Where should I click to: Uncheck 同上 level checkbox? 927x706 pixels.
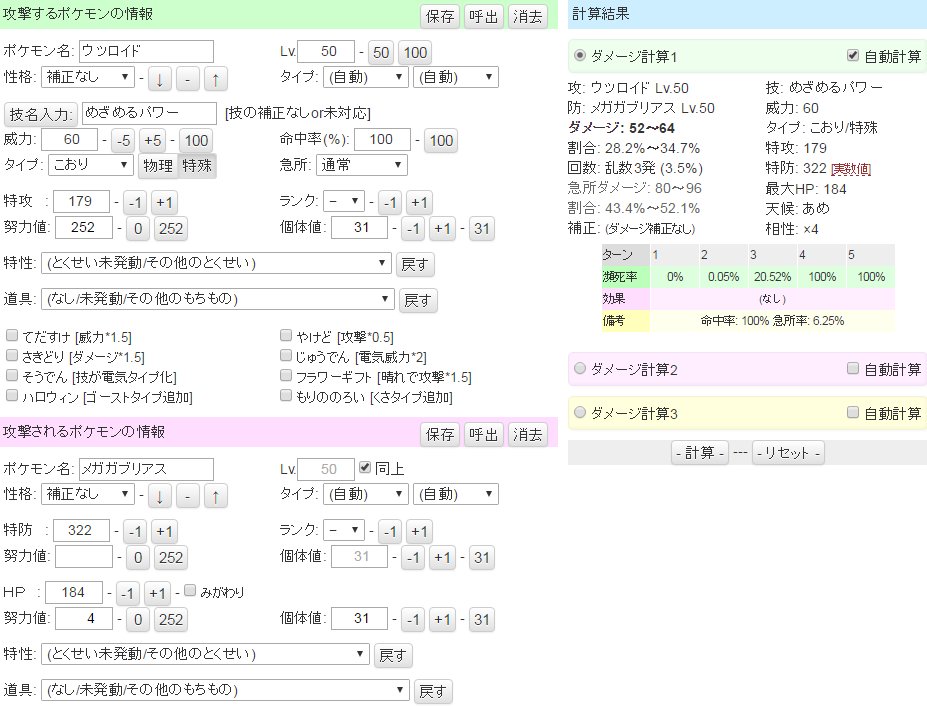tap(365, 468)
